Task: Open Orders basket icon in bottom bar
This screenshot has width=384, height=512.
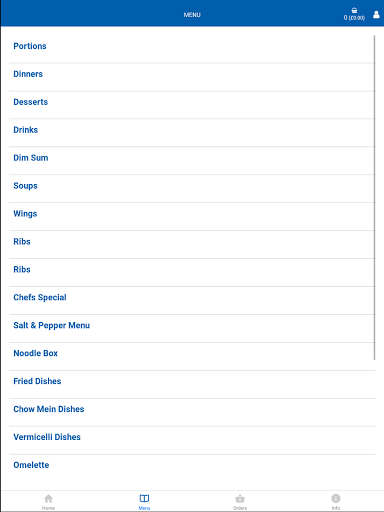Action: tap(240, 499)
